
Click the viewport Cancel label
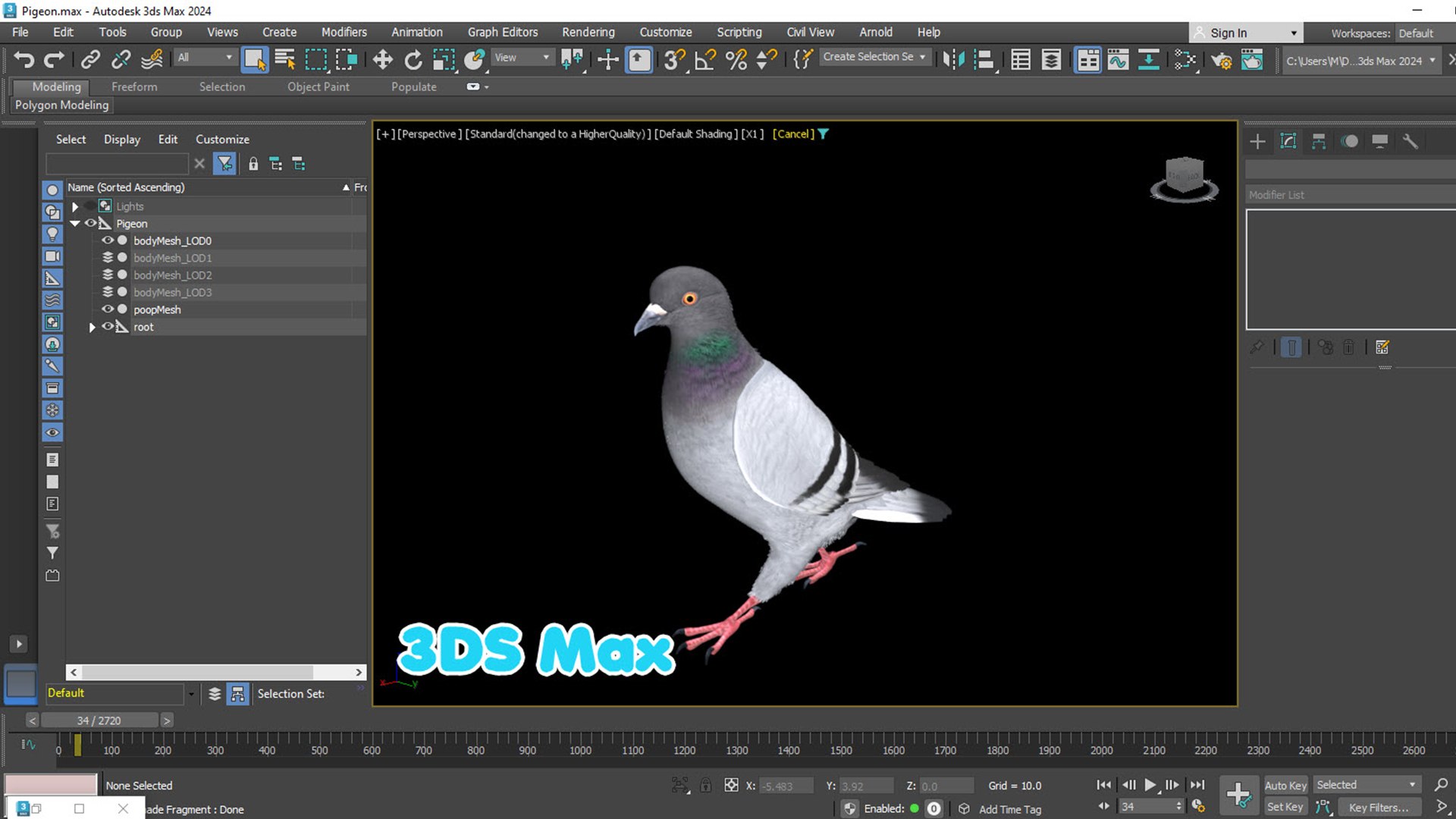(793, 133)
